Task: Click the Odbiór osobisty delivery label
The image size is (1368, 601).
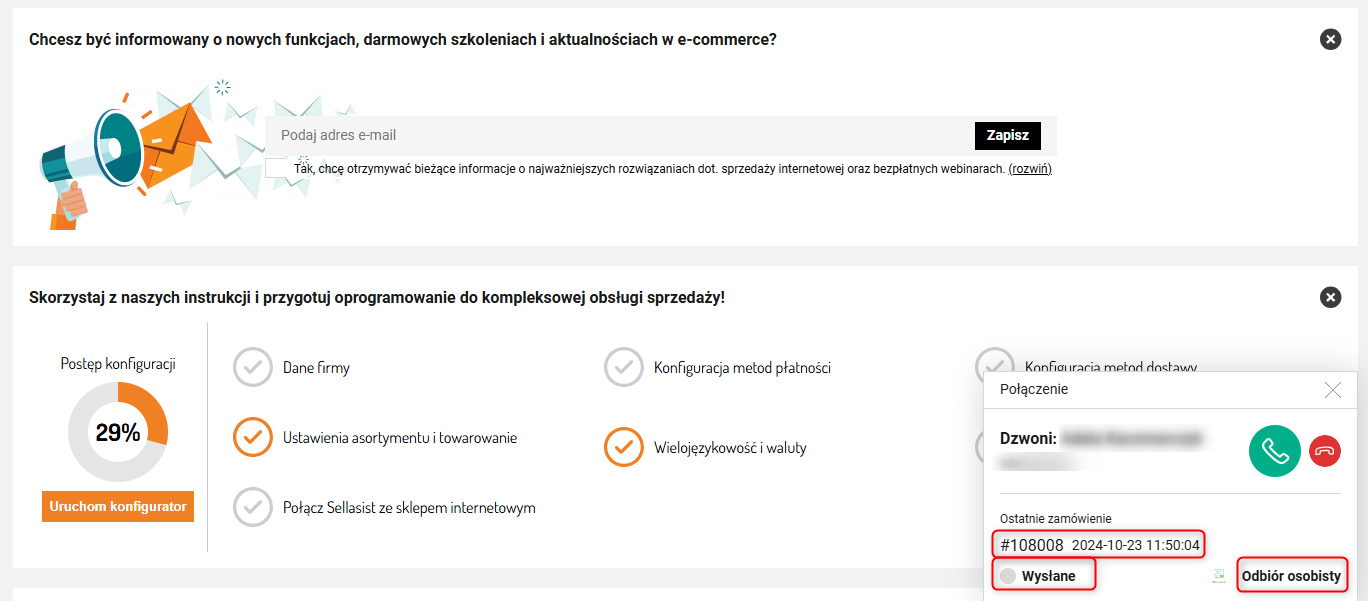Action: pos(1291,576)
